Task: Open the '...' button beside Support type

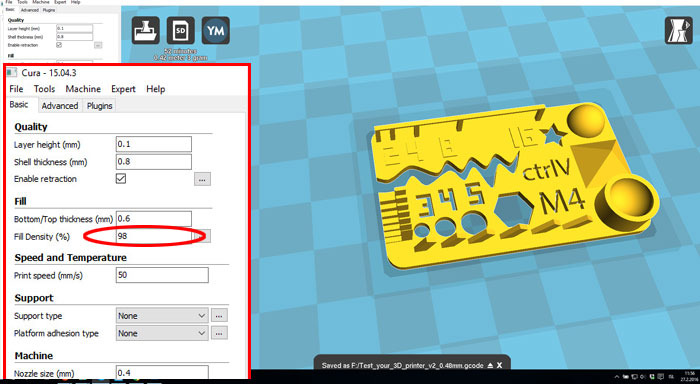Action: 219,315
